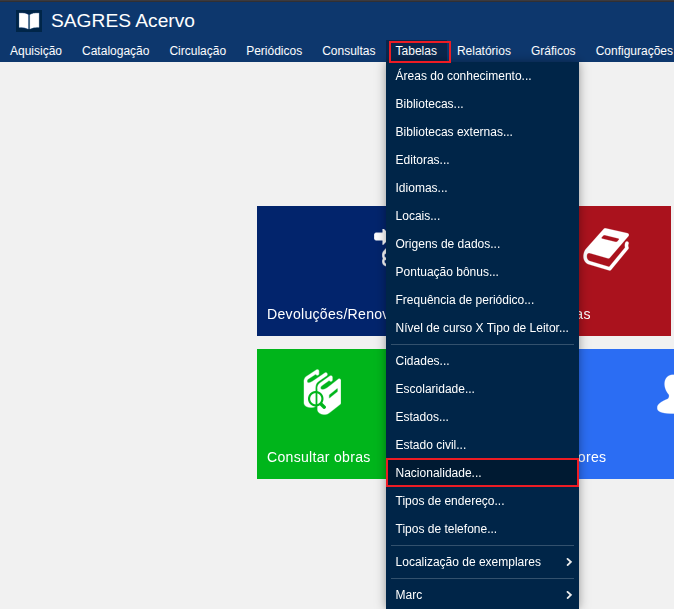
Task: Open the Configurações menu
Action: point(634,51)
